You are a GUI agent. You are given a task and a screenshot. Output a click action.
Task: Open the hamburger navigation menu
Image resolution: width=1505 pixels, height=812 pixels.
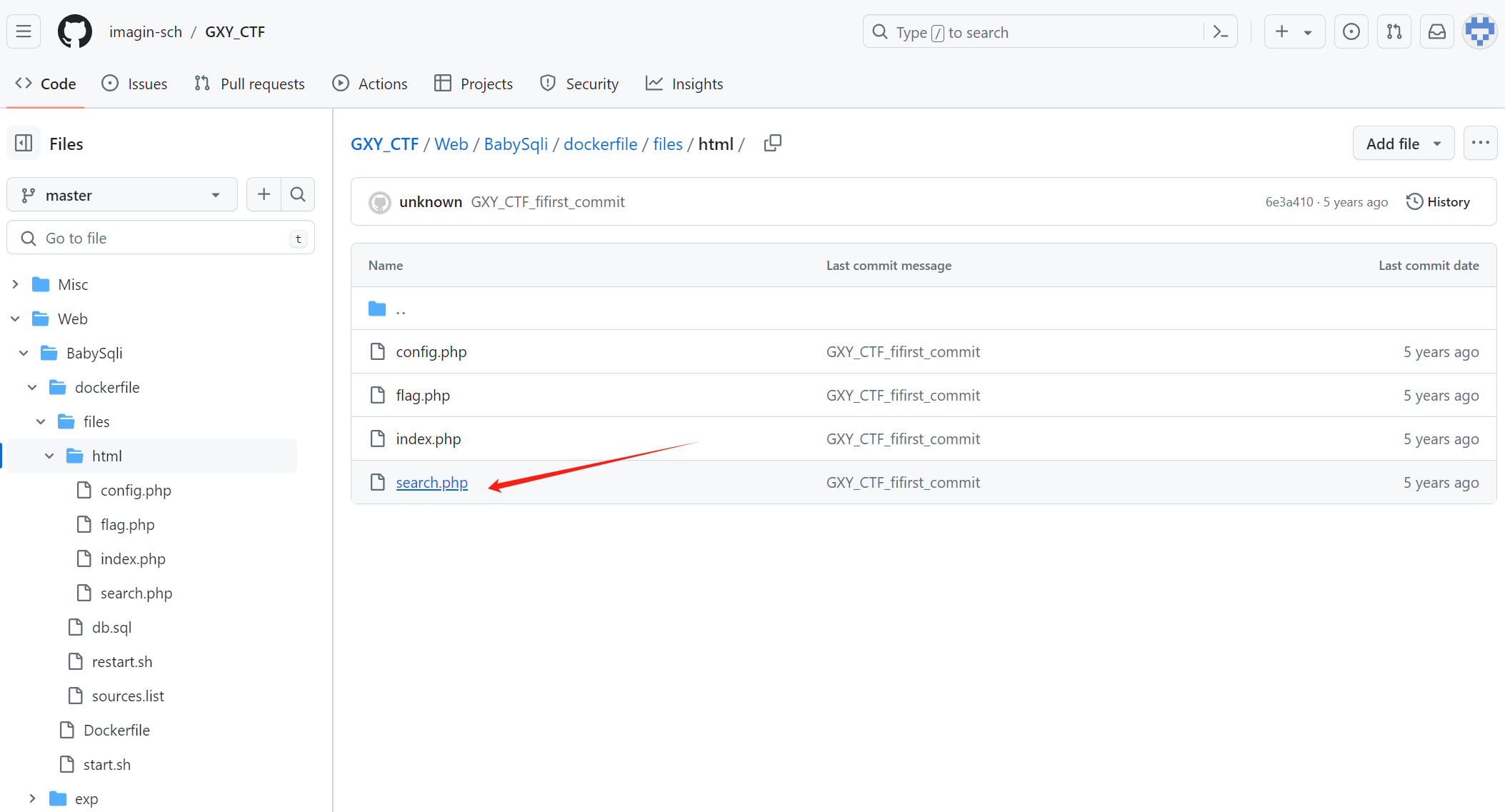coord(24,31)
